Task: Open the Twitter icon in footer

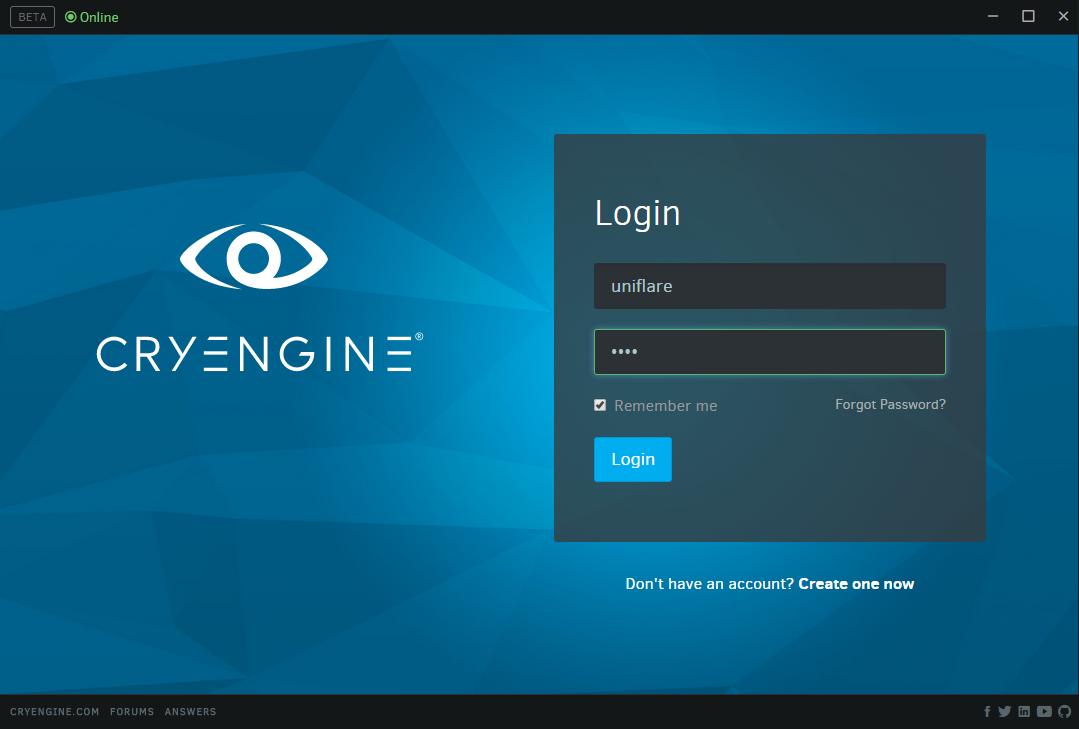Action: (1005, 712)
